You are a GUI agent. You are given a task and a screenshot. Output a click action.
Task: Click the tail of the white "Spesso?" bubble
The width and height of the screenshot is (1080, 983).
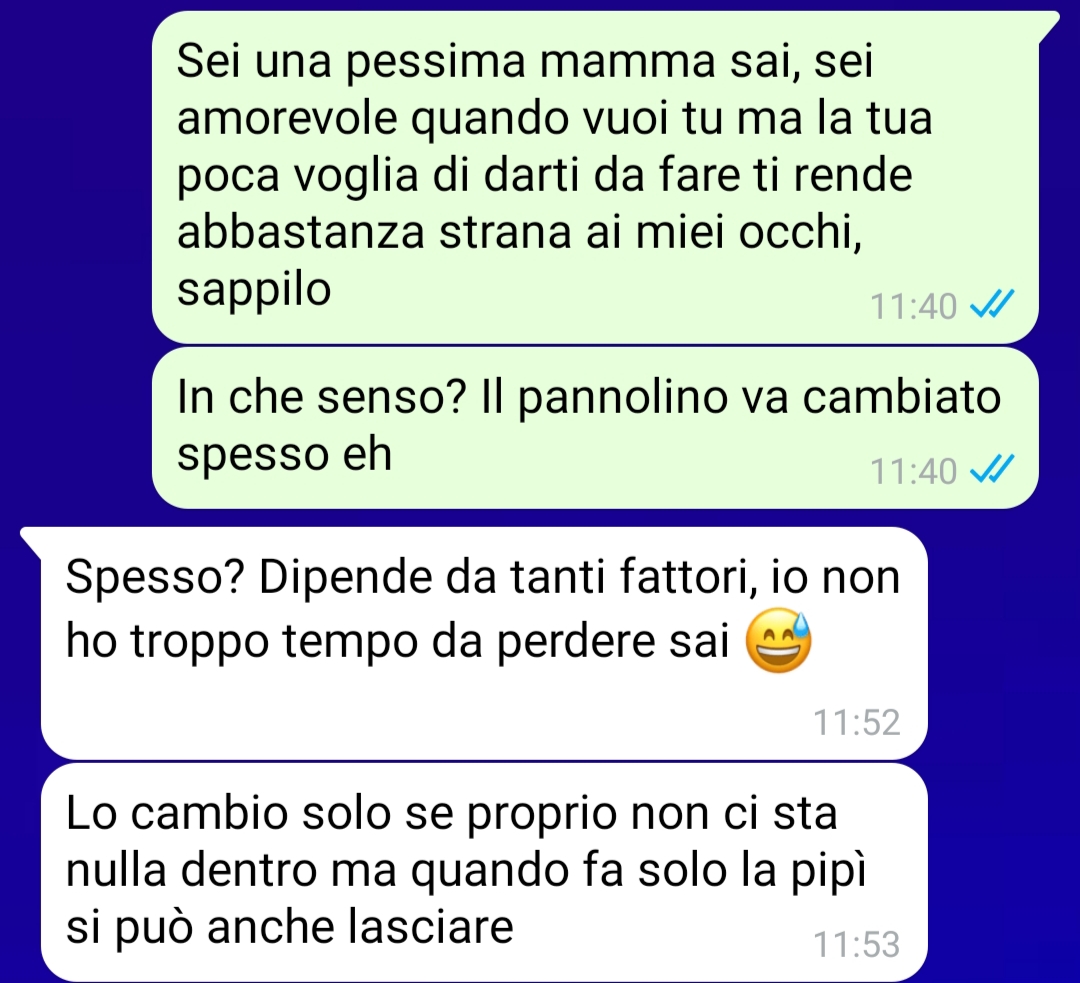coord(32,541)
